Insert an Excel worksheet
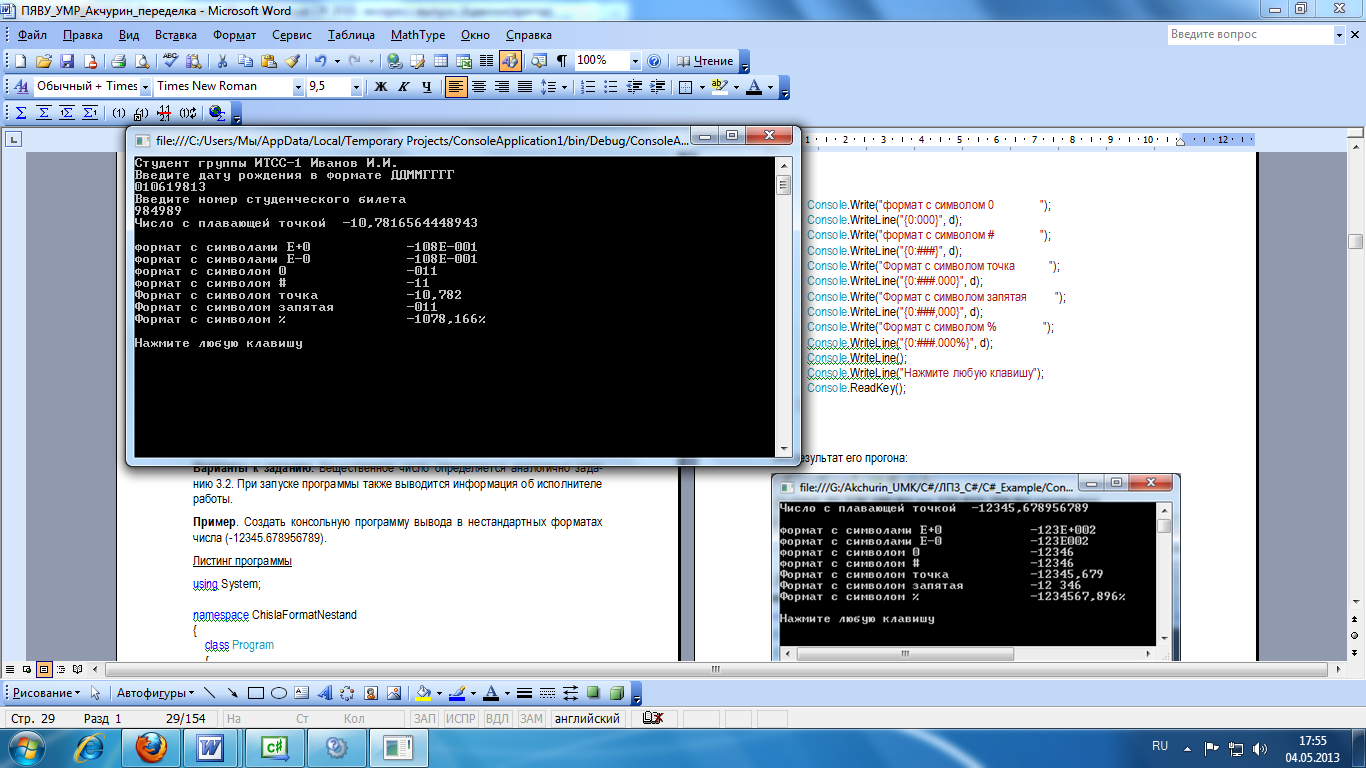Viewport: 1366px width, 768px height. (x=463, y=61)
